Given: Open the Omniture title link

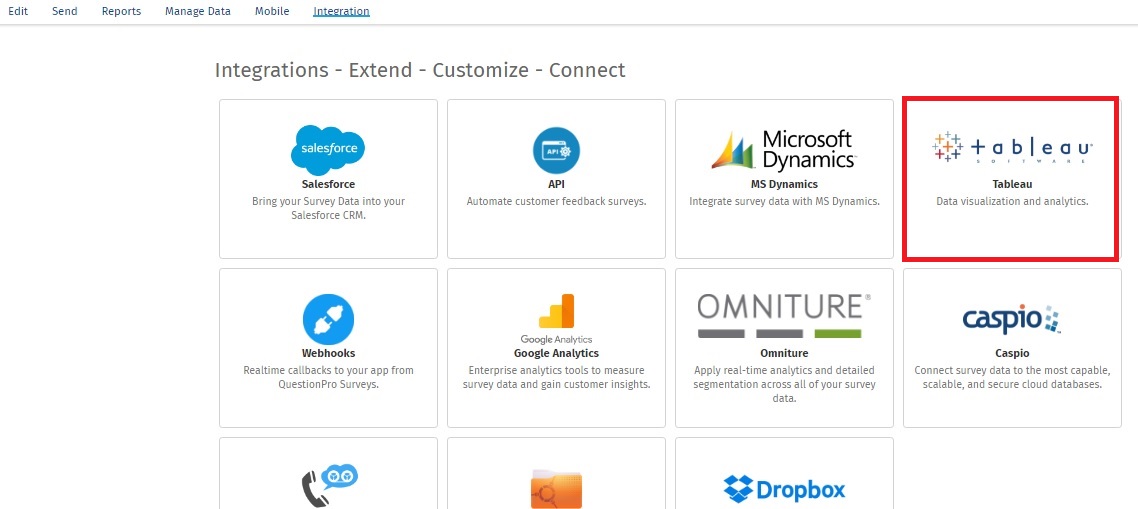Looking at the screenshot, I should [784, 354].
